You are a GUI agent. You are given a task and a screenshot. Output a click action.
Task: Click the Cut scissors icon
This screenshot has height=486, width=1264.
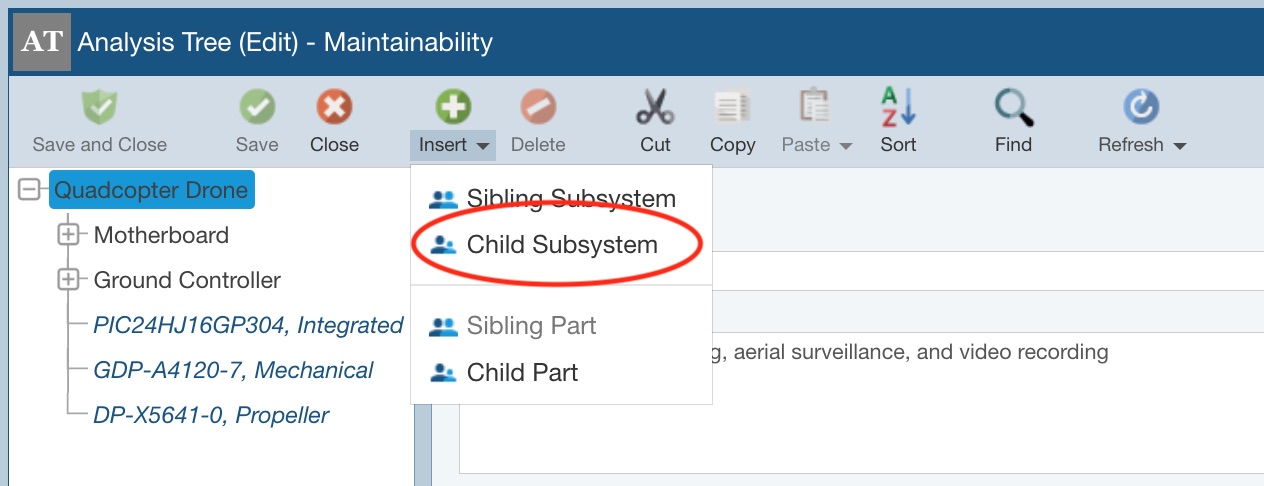655,107
